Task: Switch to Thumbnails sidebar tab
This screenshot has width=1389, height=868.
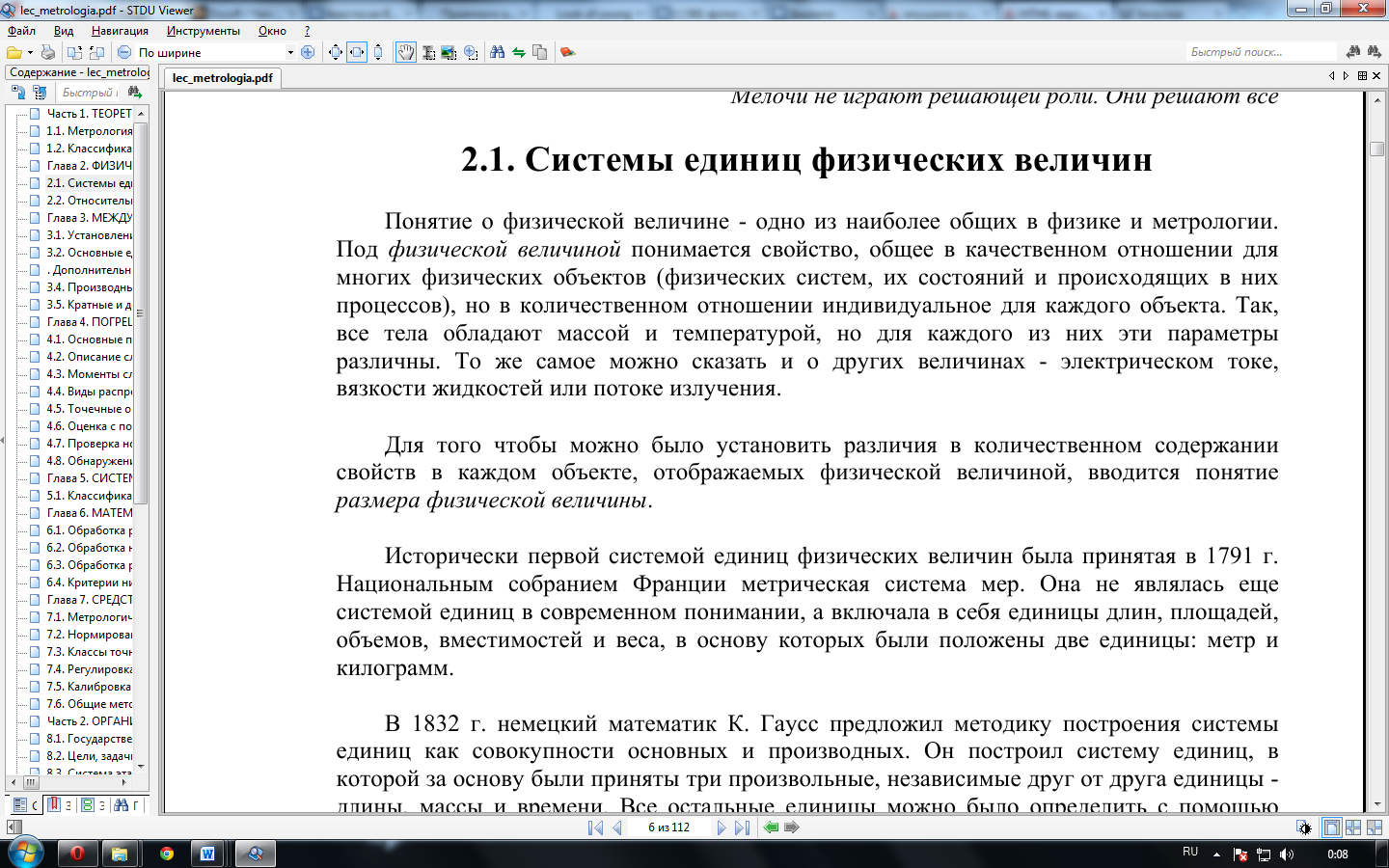Action: click(93, 804)
